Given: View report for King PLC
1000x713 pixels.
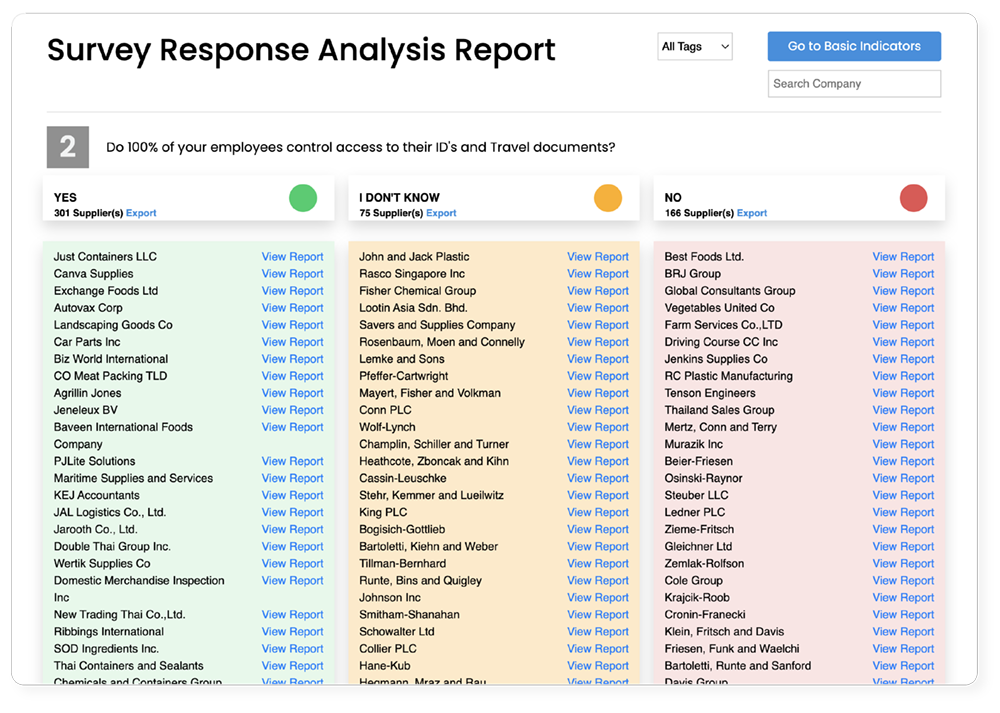Looking at the screenshot, I should pyautogui.click(x=598, y=513).
